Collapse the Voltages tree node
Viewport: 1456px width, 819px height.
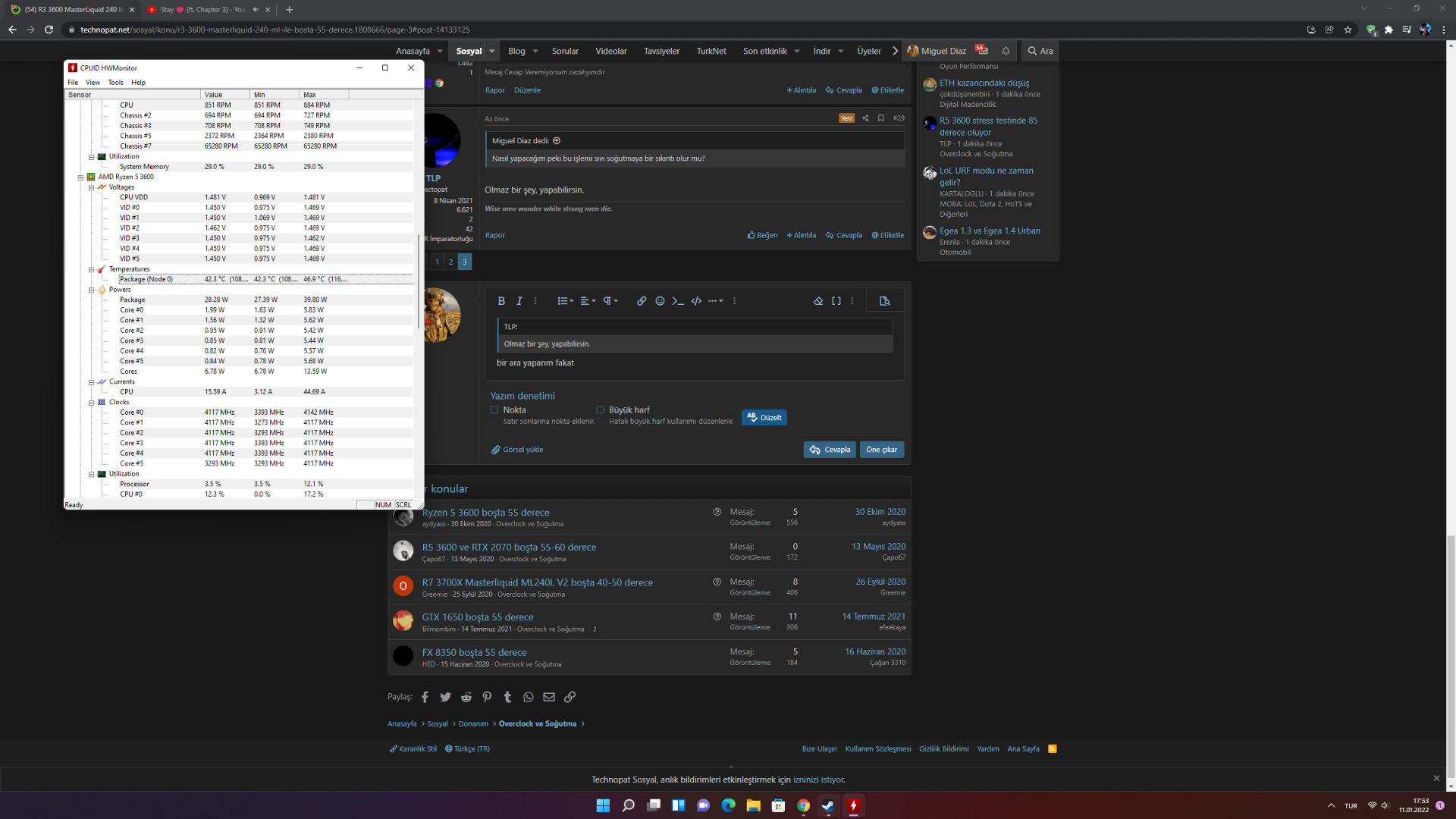(x=91, y=187)
